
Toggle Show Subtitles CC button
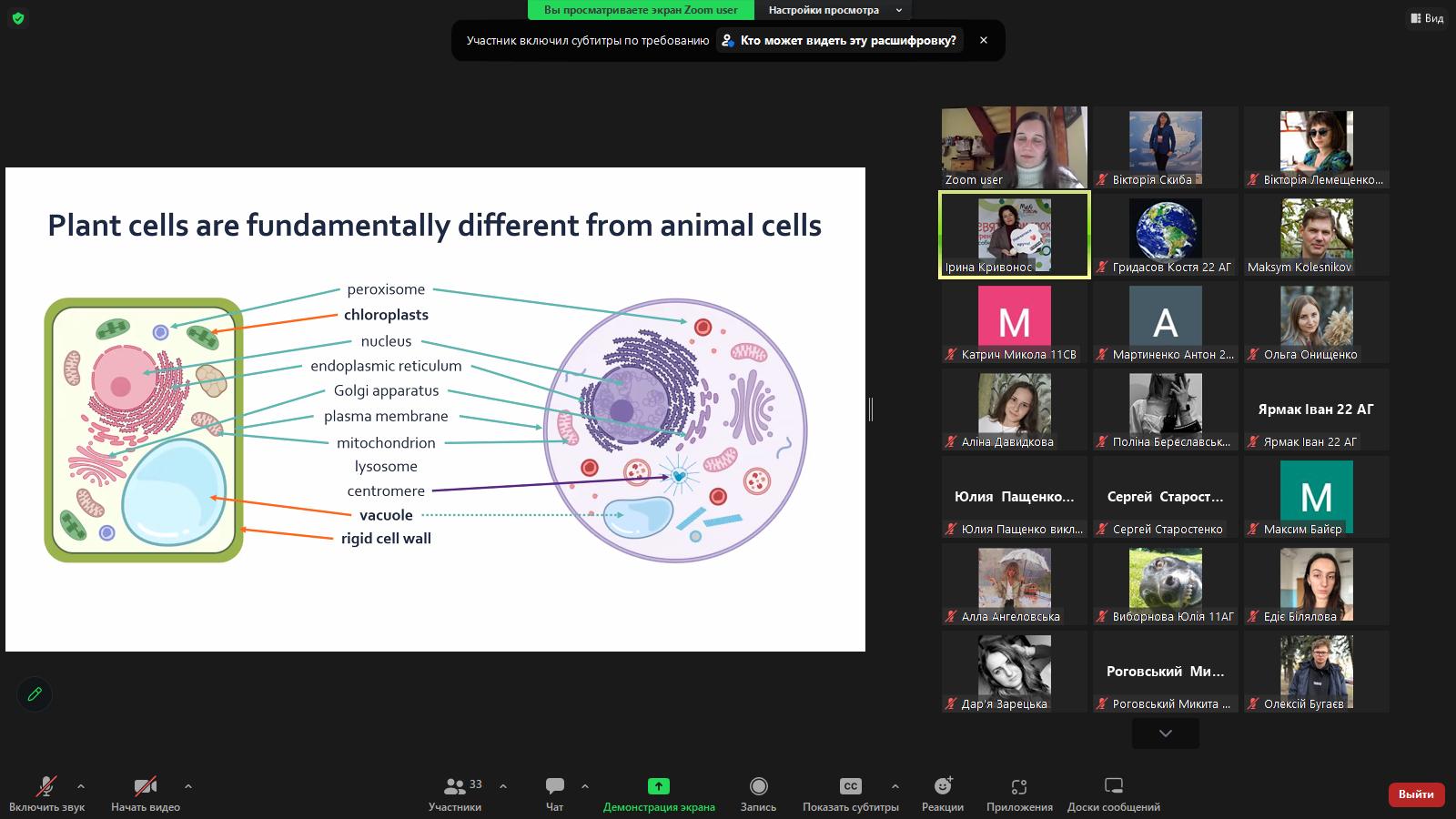click(x=850, y=786)
